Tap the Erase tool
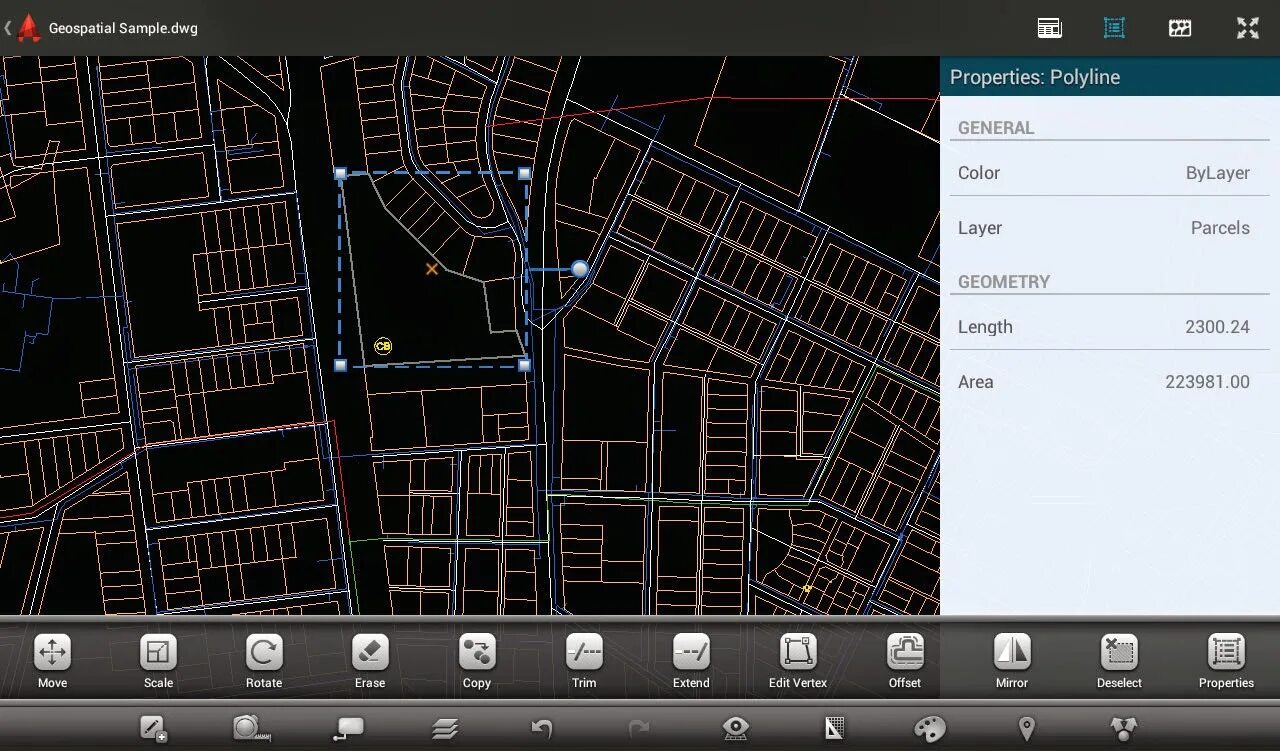Image resolution: width=1280 pixels, height=752 pixels. 370,661
